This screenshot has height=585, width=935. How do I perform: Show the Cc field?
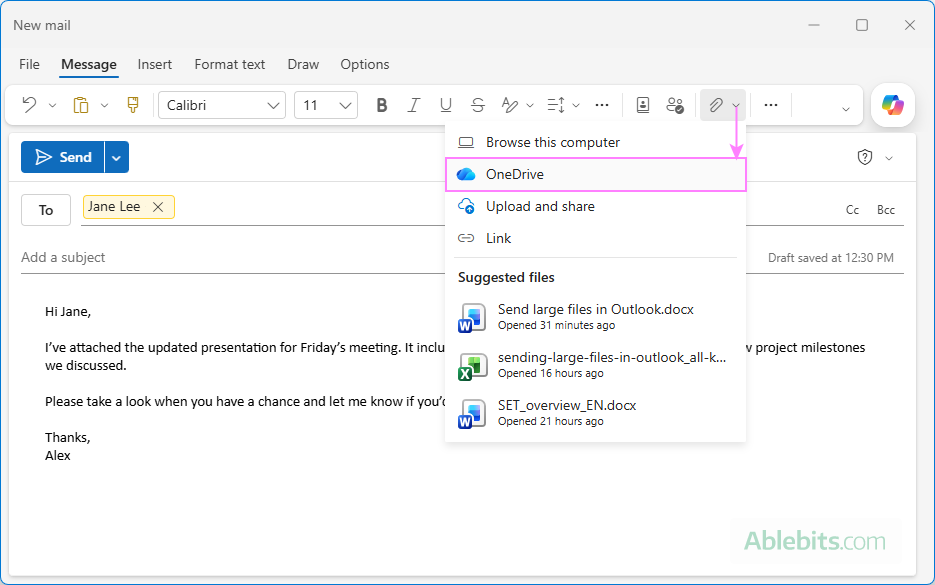point(852,210)
